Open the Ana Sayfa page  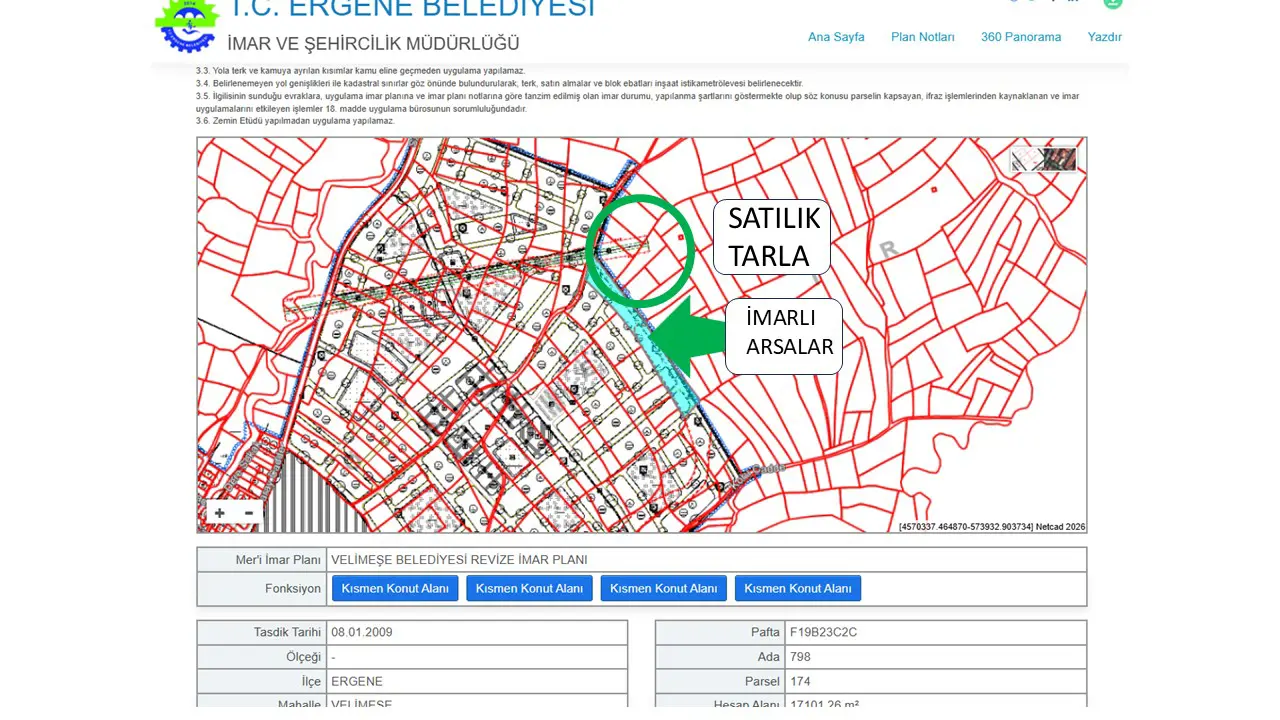click(x=836, y=37)
